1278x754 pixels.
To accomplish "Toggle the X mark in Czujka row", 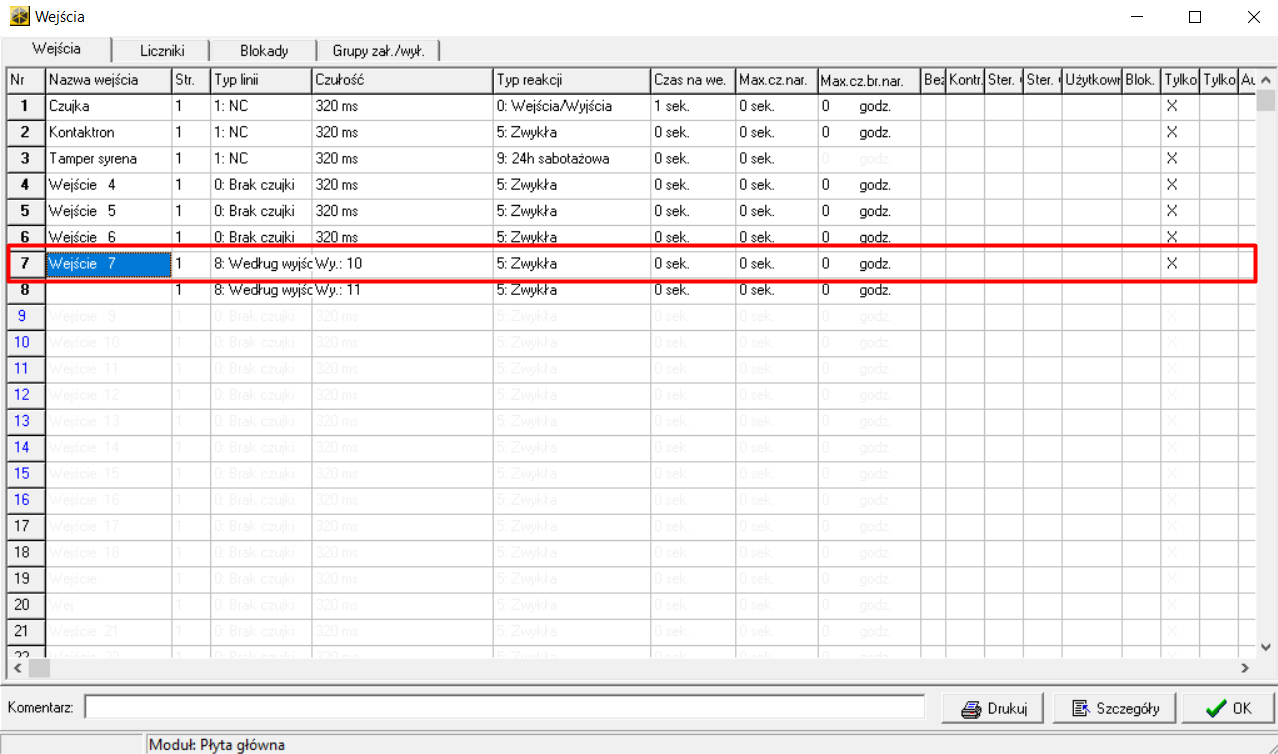I will 1172,106.
